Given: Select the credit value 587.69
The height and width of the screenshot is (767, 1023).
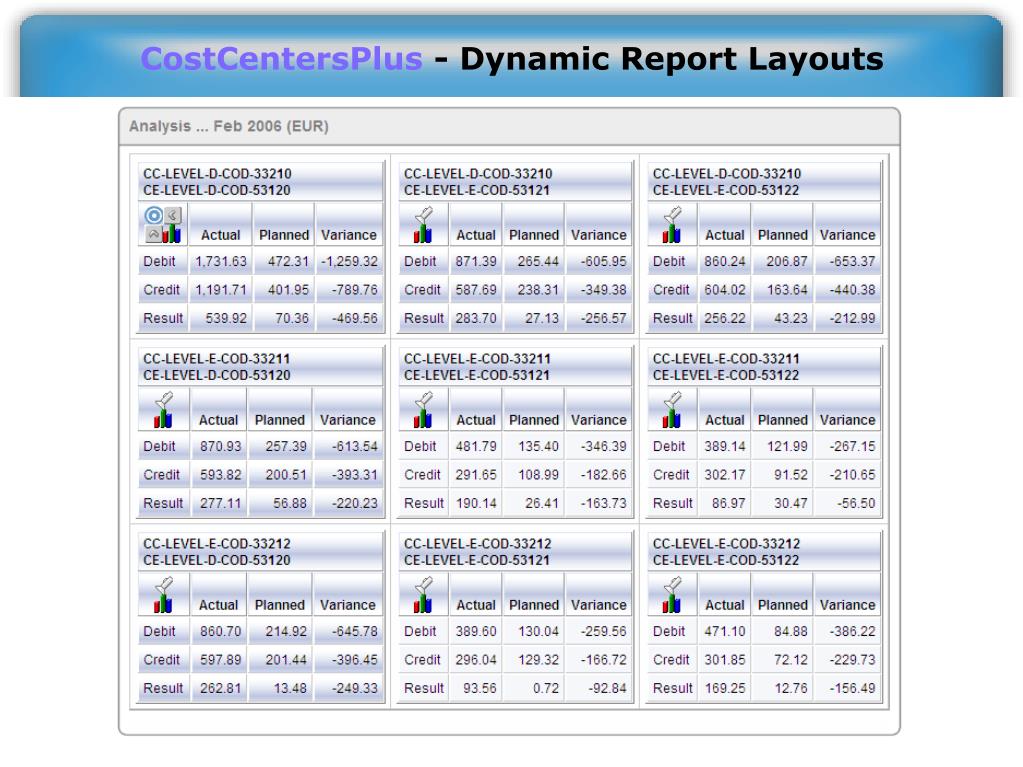Looking at the screenshot, I should pyautogui.click(x=476, y=290).
